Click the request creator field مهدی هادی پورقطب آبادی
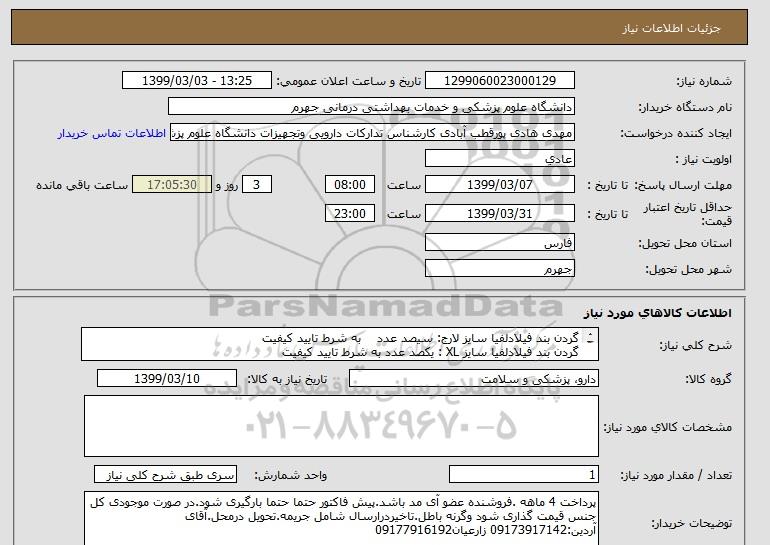This screenshot has height=545, width=770. (372, 133)
